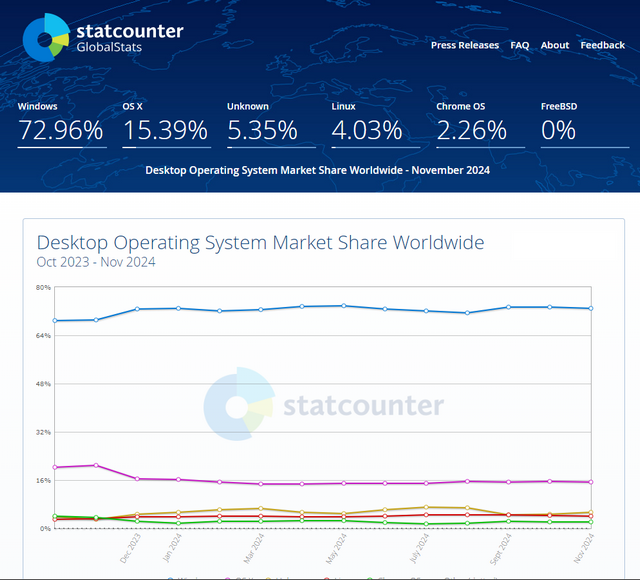Image resolution: width=640 pixels, height=580 pixels.
Task: Click the green Chrome OS data point at Jan 2024
Action: point(178,523)
